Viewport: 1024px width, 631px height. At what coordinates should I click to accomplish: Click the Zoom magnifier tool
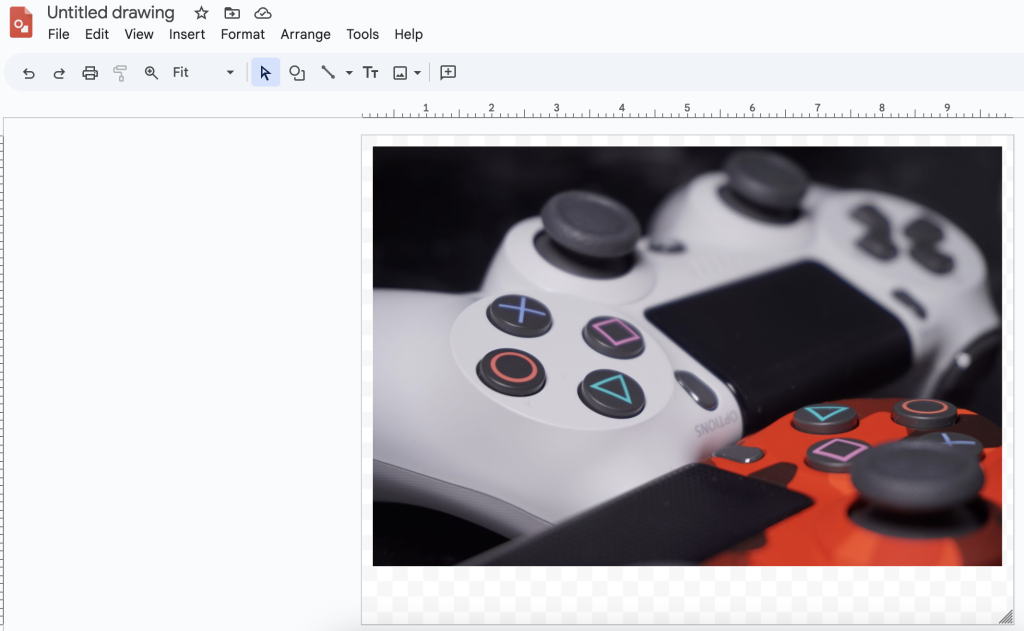click(151, 73)
